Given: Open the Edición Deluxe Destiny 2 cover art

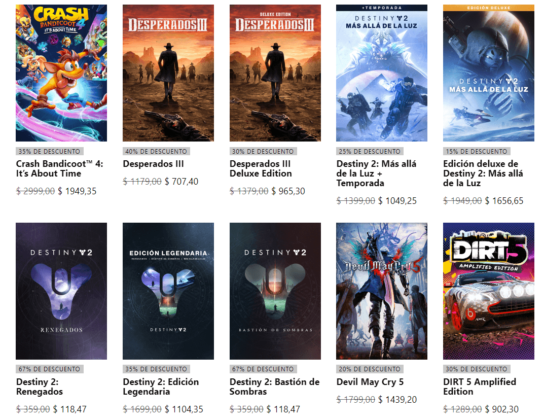Looking at the screenshot, I should [488, 73].
